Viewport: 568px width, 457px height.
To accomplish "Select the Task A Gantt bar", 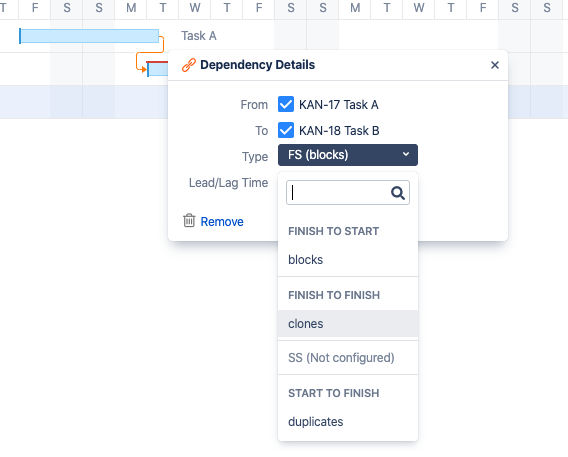I will [89, 36].
